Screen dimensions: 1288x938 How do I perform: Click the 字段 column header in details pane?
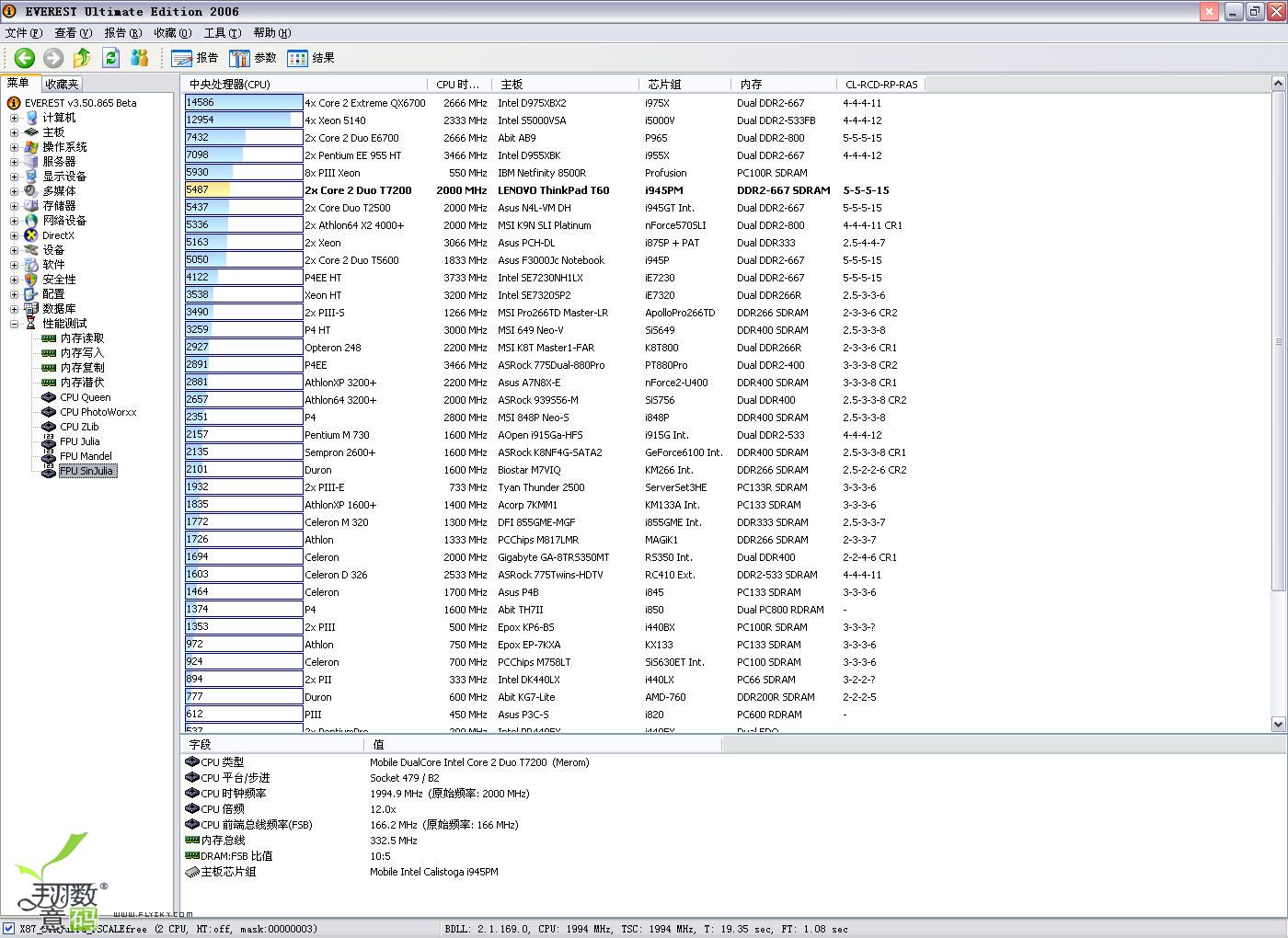[272, 745]
